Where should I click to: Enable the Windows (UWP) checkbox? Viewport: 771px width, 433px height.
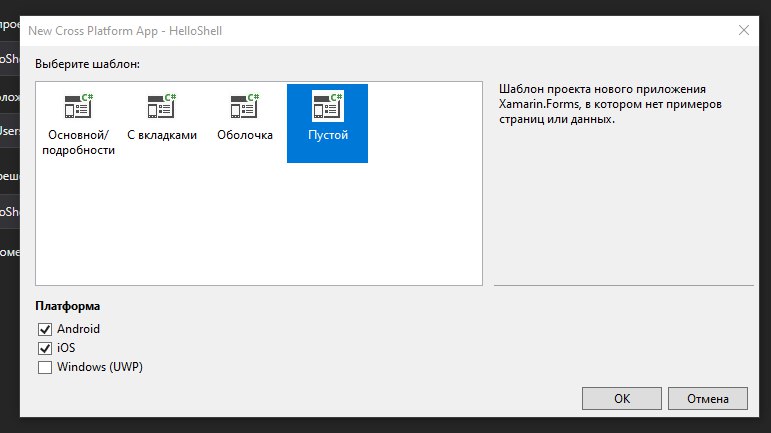[45, 368]
